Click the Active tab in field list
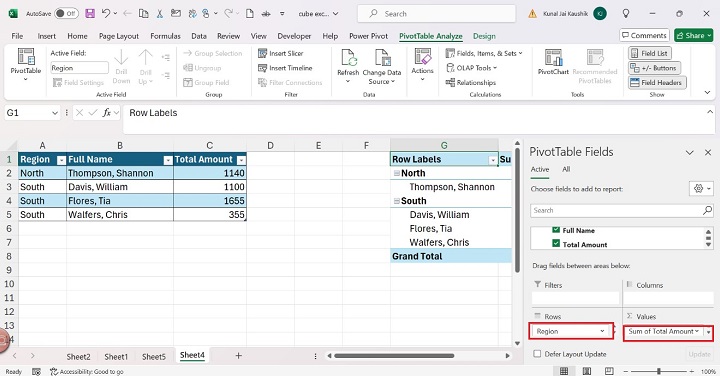Viewport: 720px width, 376px height. (540, 169)
